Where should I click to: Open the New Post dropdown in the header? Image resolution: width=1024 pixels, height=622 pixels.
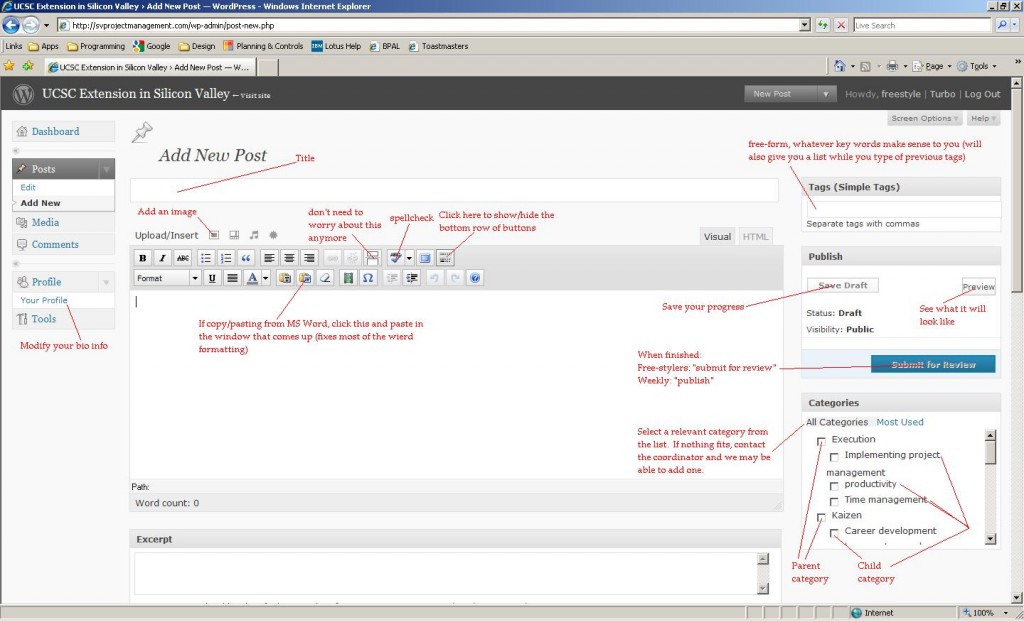(790, 94)
